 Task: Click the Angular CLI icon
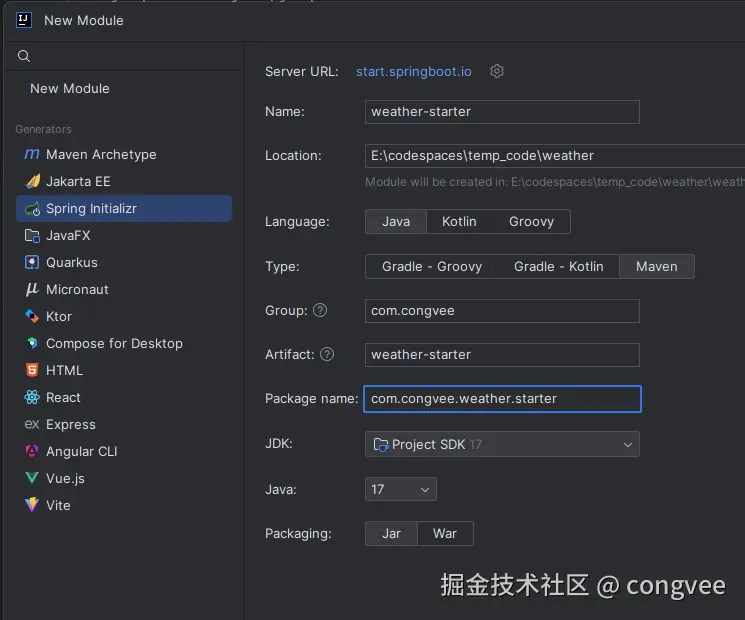tap(32, 451)
